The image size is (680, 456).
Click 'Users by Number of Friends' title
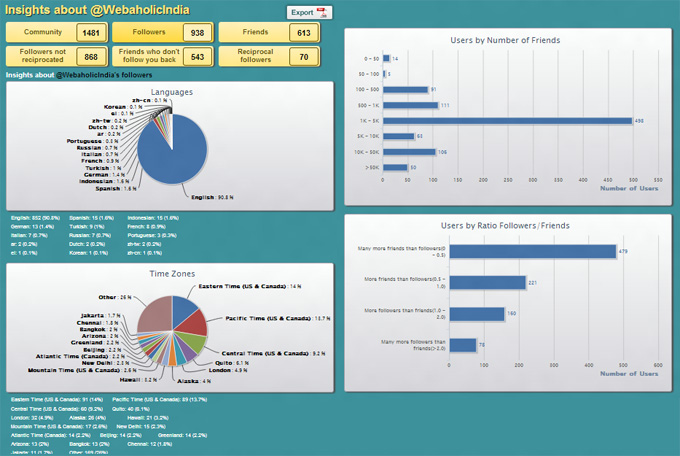(x=505, y=40)
